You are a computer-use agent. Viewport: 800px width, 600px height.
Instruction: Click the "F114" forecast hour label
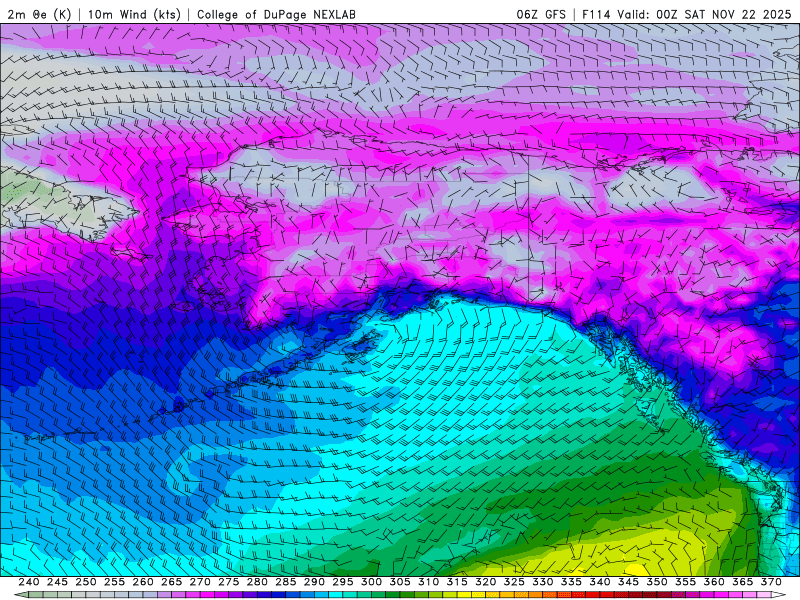point(596,14)
